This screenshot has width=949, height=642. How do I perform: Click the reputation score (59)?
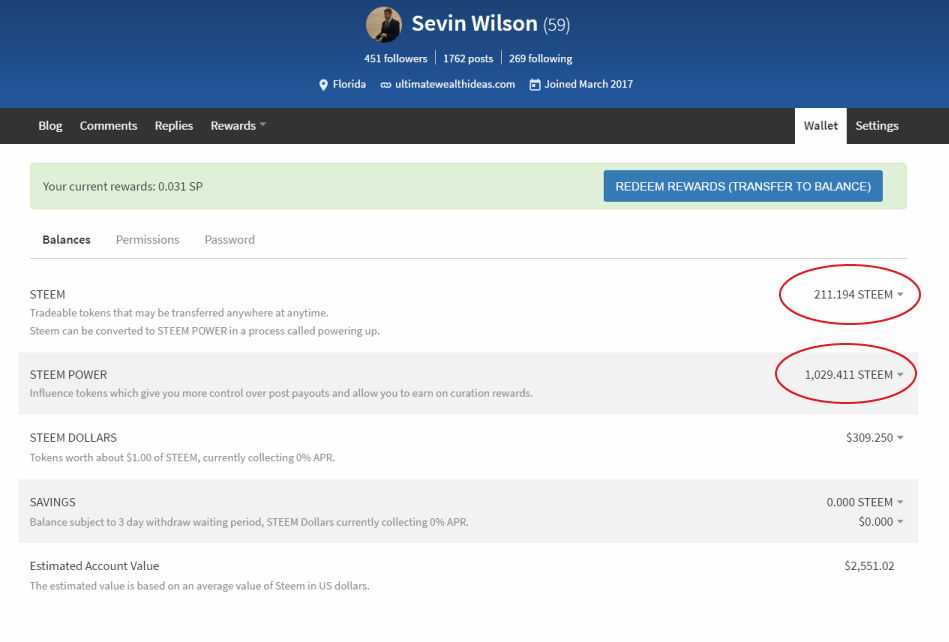tap(556, 25)
